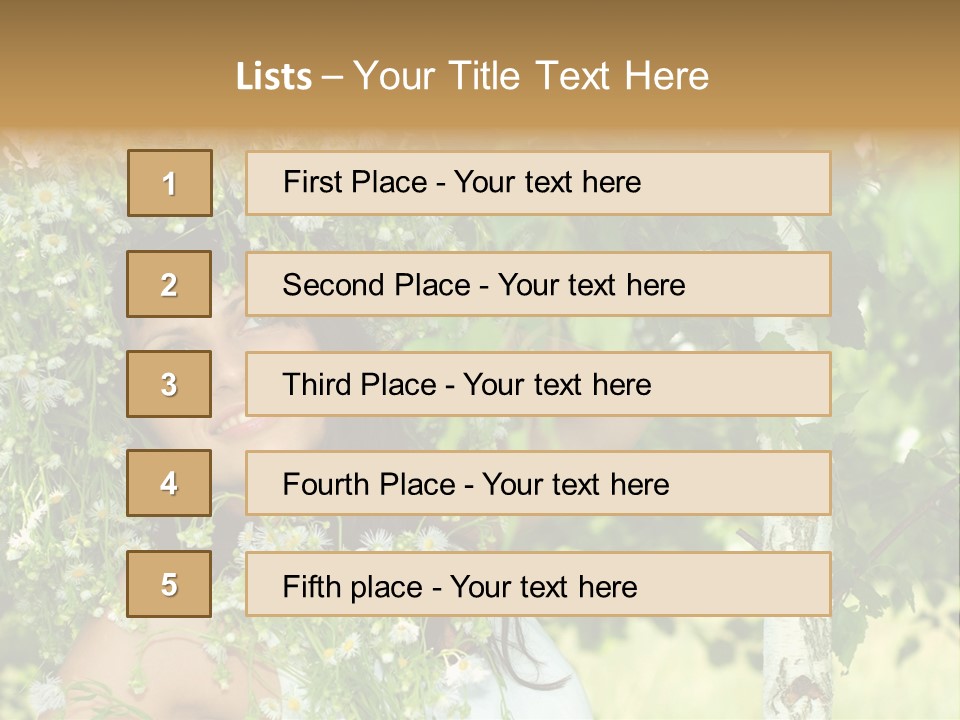Click the words 'Your text here' in First Place row
Screen dimensions: 960x720
click(547, 182)
